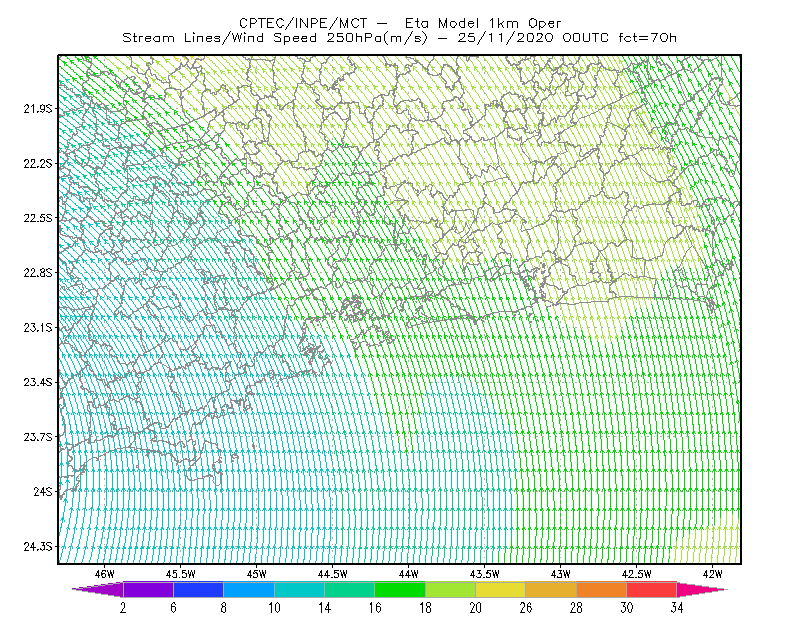Click the purple 2-6 m/s color swatch
The image size is (800, 618).
tap(148, 589)
